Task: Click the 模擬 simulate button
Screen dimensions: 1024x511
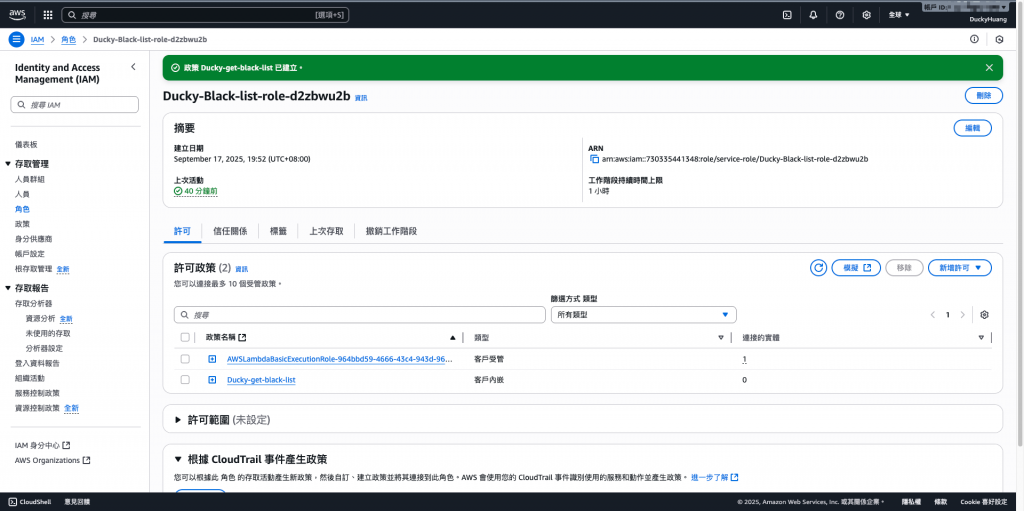Action: point(856,268)
